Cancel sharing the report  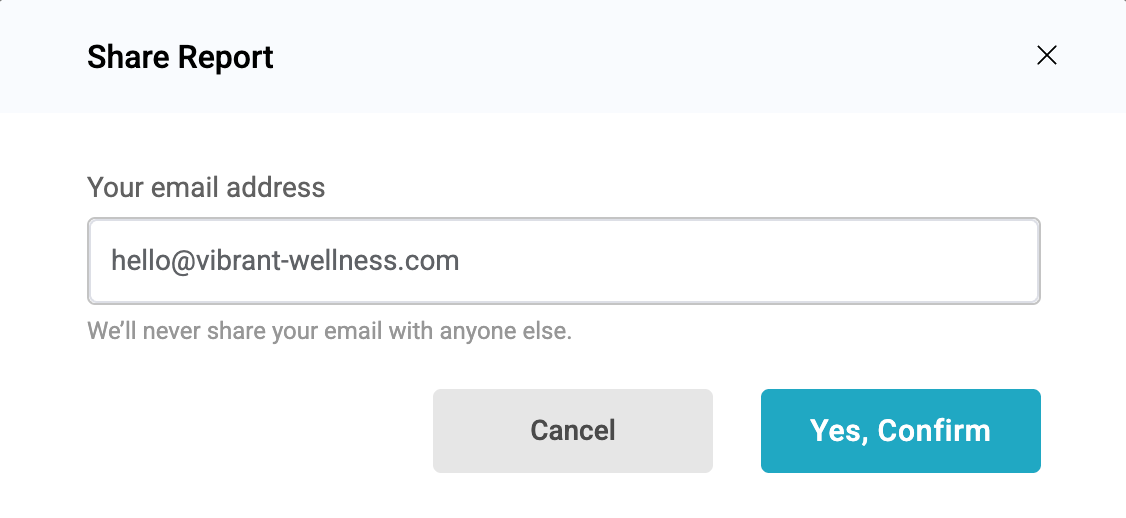coord(572,431)
